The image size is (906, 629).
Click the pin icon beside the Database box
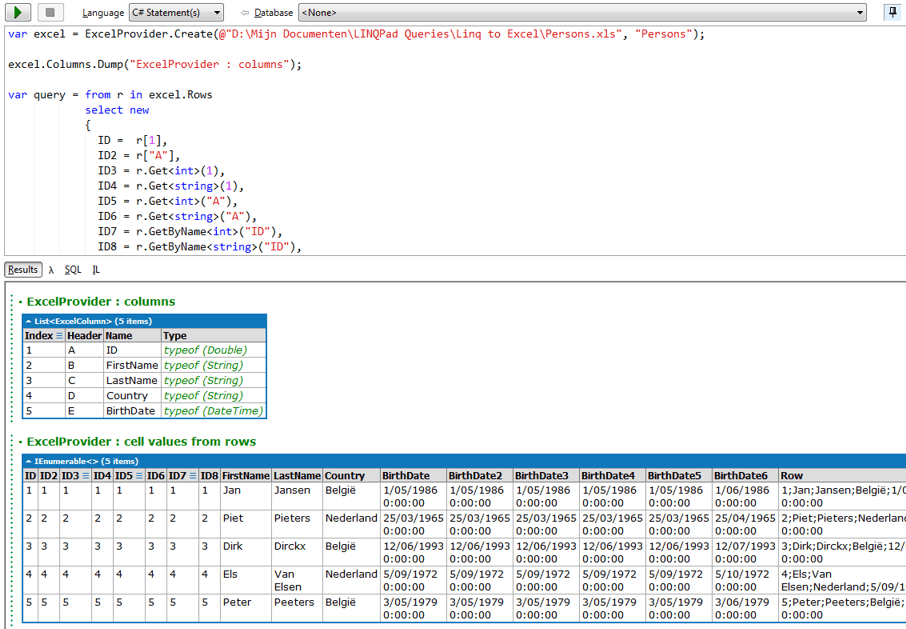point(893,12)
